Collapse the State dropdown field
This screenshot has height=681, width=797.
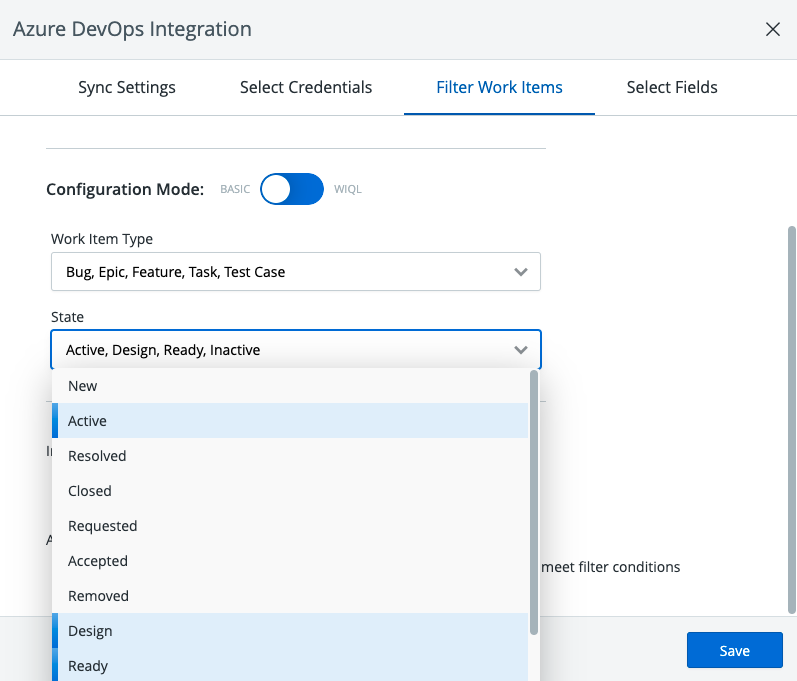(296, 350)
